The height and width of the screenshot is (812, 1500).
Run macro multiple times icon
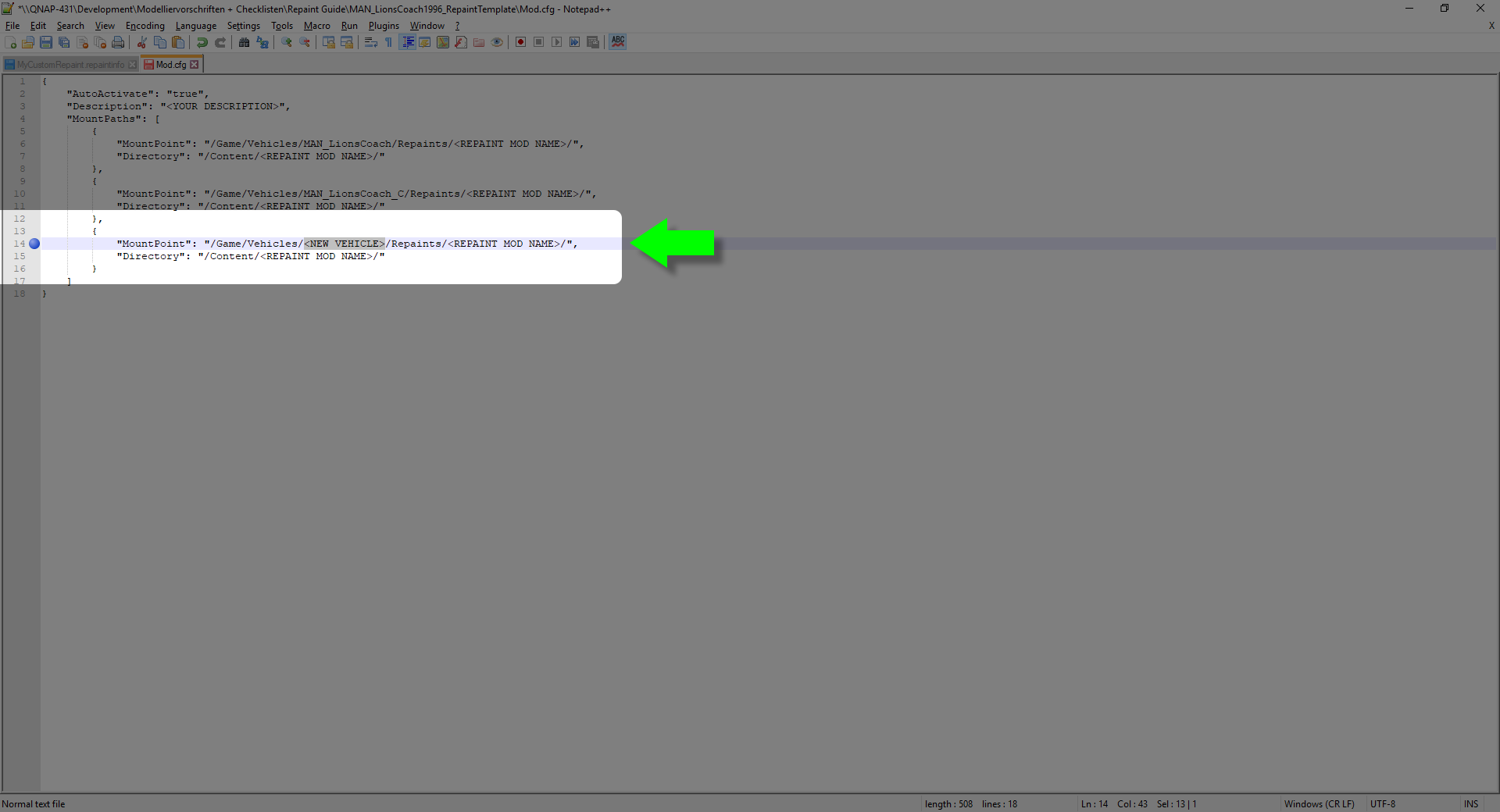(575, 42)
